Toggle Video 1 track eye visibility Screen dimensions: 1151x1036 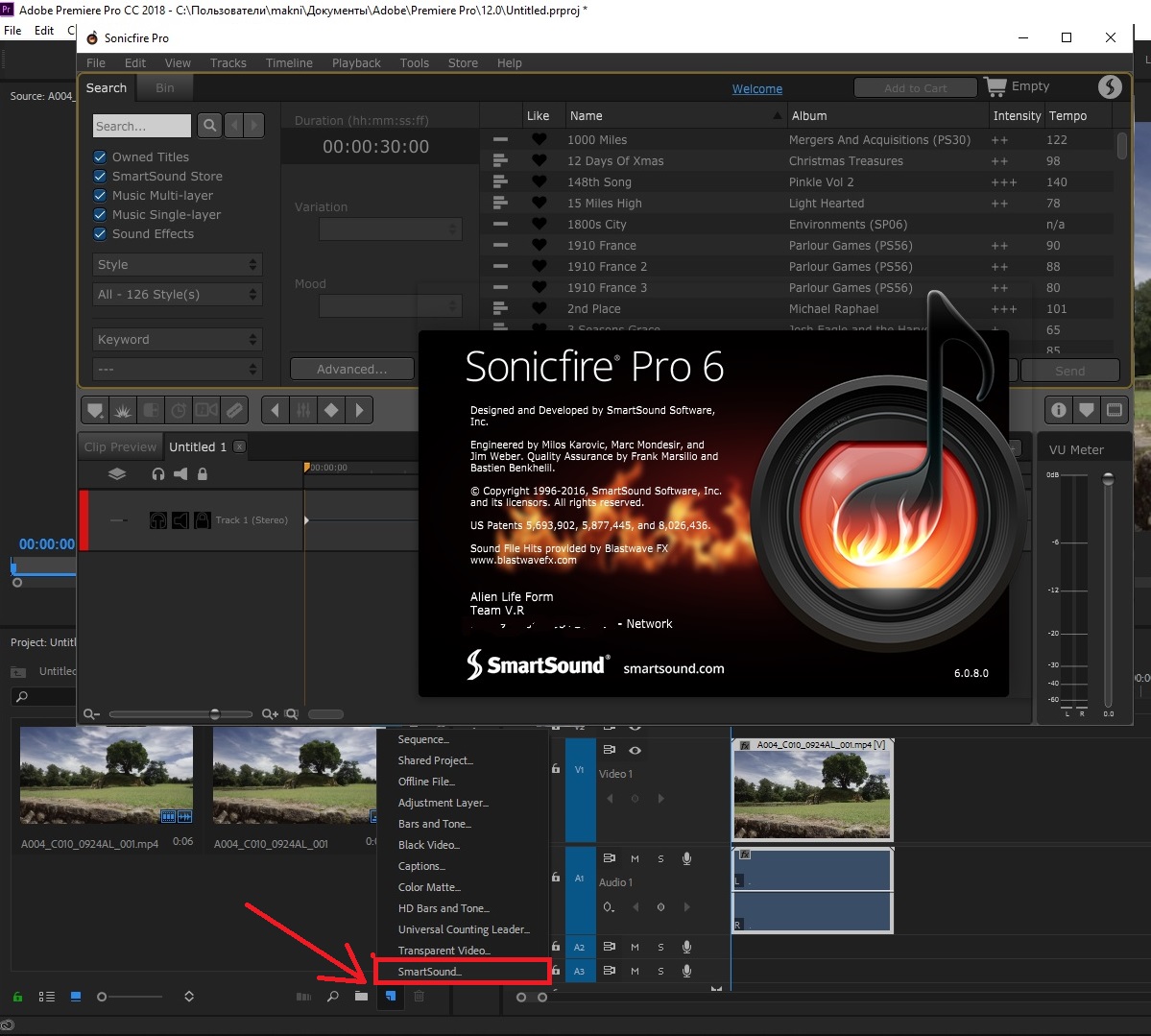635,750
